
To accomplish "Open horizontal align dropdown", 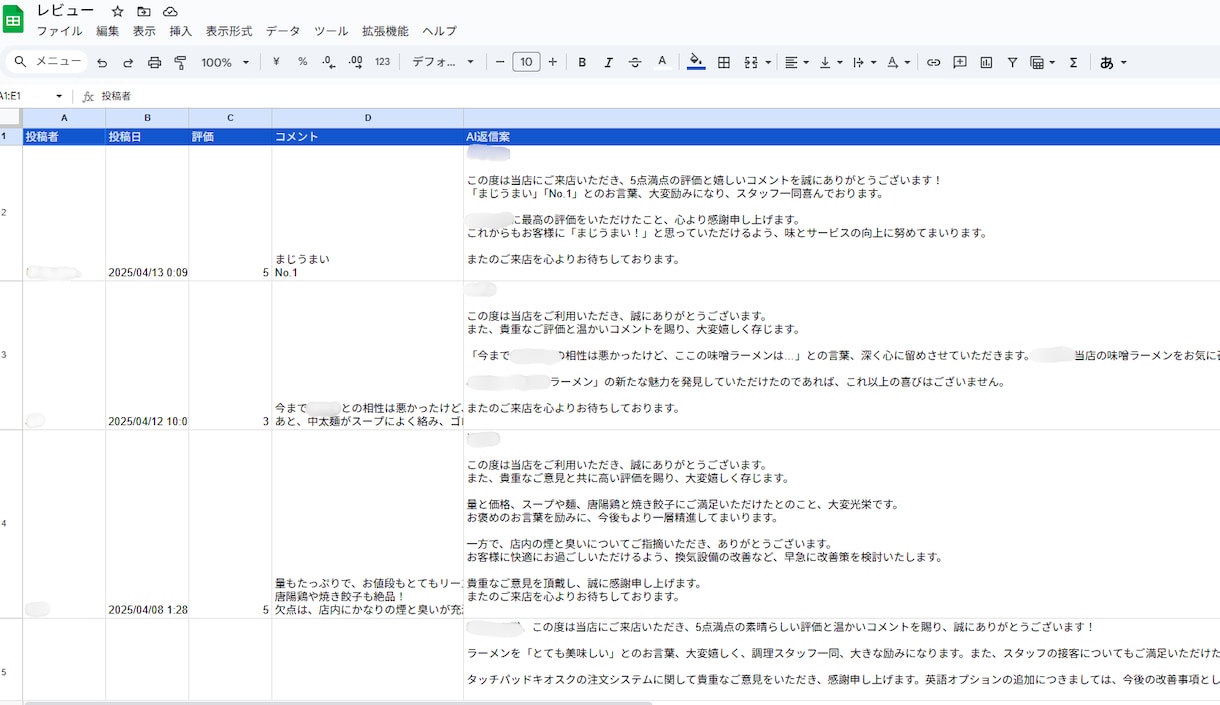I will pyautogui.click(x=796, y=62).
